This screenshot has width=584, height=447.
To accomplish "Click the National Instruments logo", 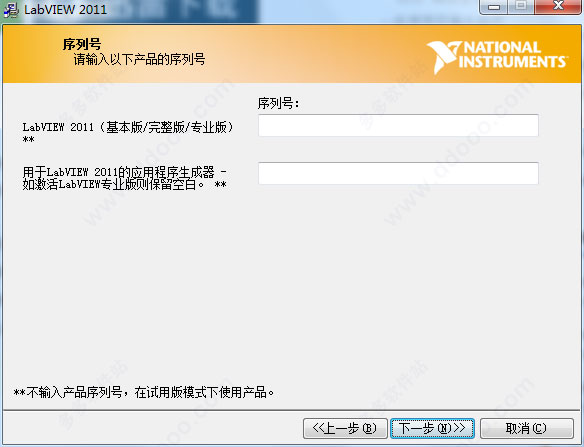I will click(497, 57).
